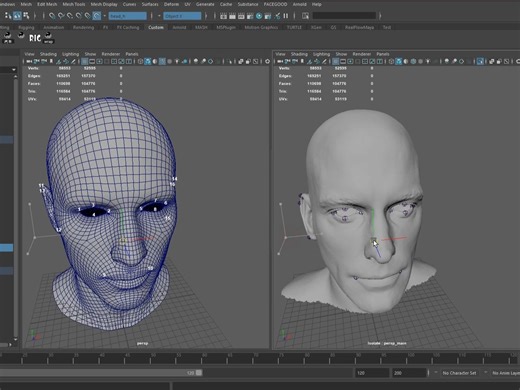Click the wrap shelf script icon
Viewport: 520px width, 390px height.
point(48,38)
